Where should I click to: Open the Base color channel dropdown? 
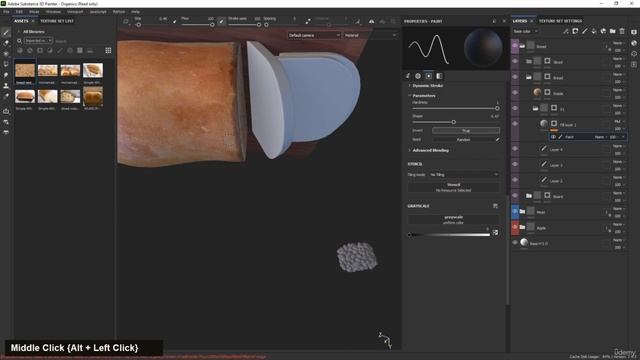(x=526, y=31)
